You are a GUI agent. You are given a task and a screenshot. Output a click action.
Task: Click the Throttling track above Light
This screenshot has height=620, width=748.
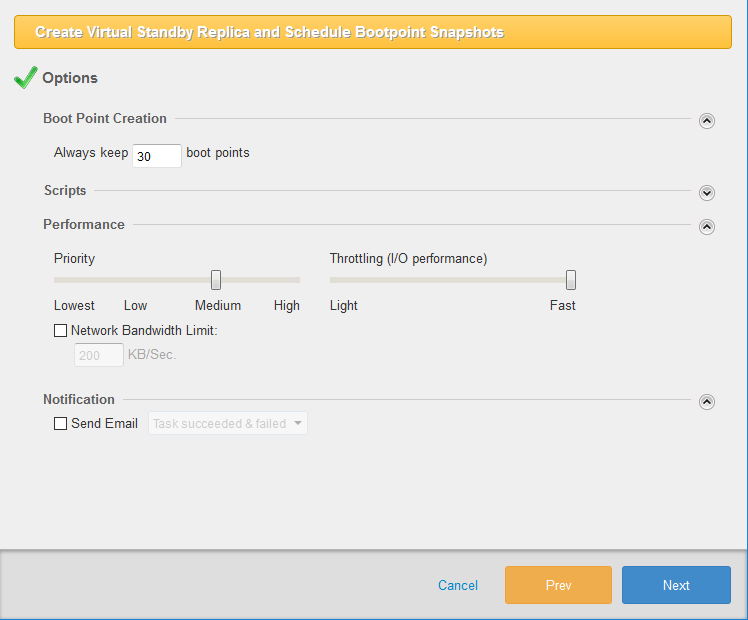coord(344,280)
